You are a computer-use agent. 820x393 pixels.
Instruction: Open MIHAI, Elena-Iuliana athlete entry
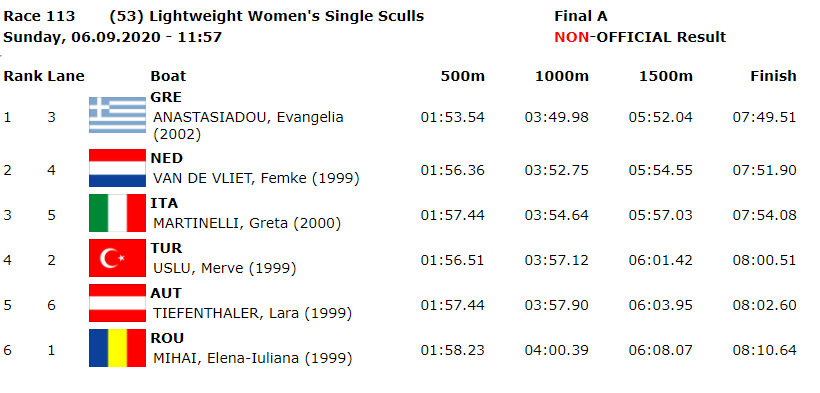pos(252,358)
